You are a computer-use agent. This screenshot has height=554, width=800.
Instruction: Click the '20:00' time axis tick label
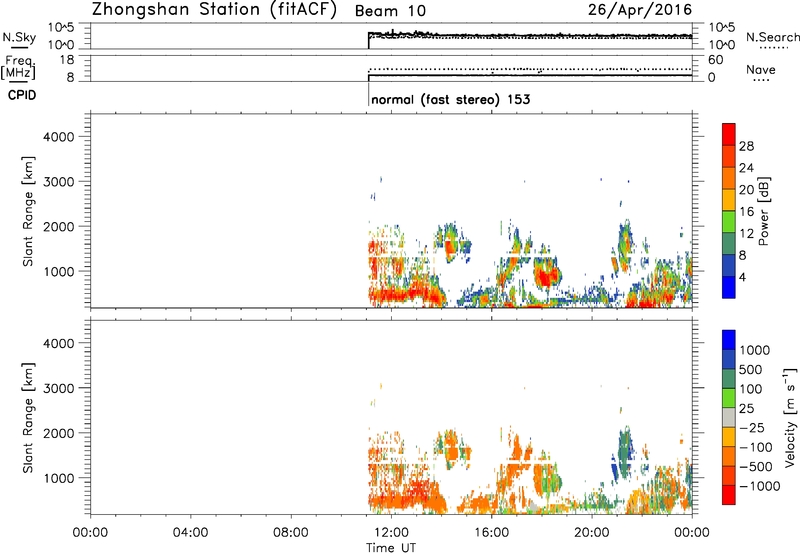[x=592, y=533]
